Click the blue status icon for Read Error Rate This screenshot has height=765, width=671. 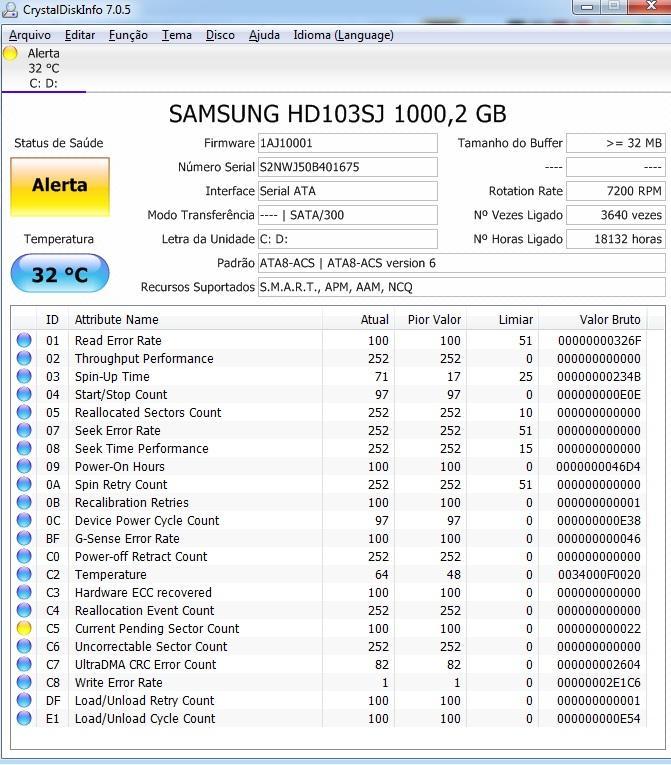click(x=24, y=340)
